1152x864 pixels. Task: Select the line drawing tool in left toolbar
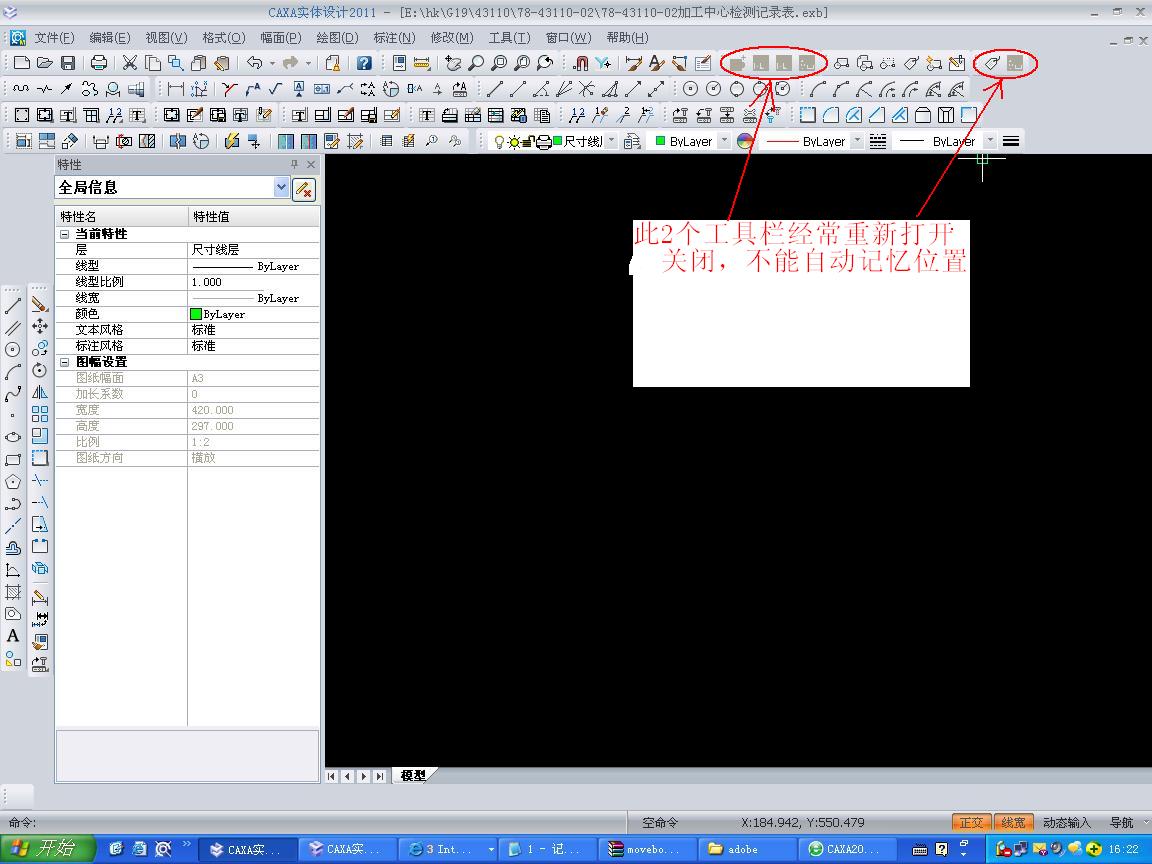click(13, 306)
